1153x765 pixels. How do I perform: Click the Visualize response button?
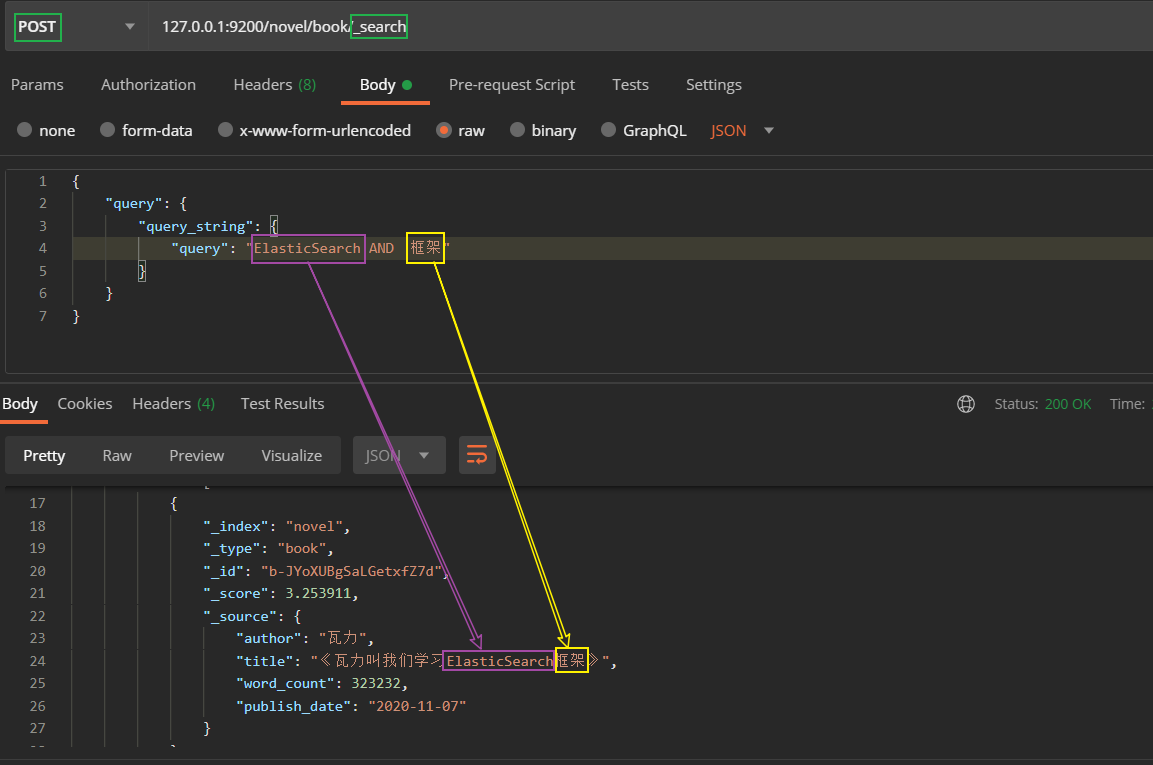pyautogui.click(x=291, y=455)
